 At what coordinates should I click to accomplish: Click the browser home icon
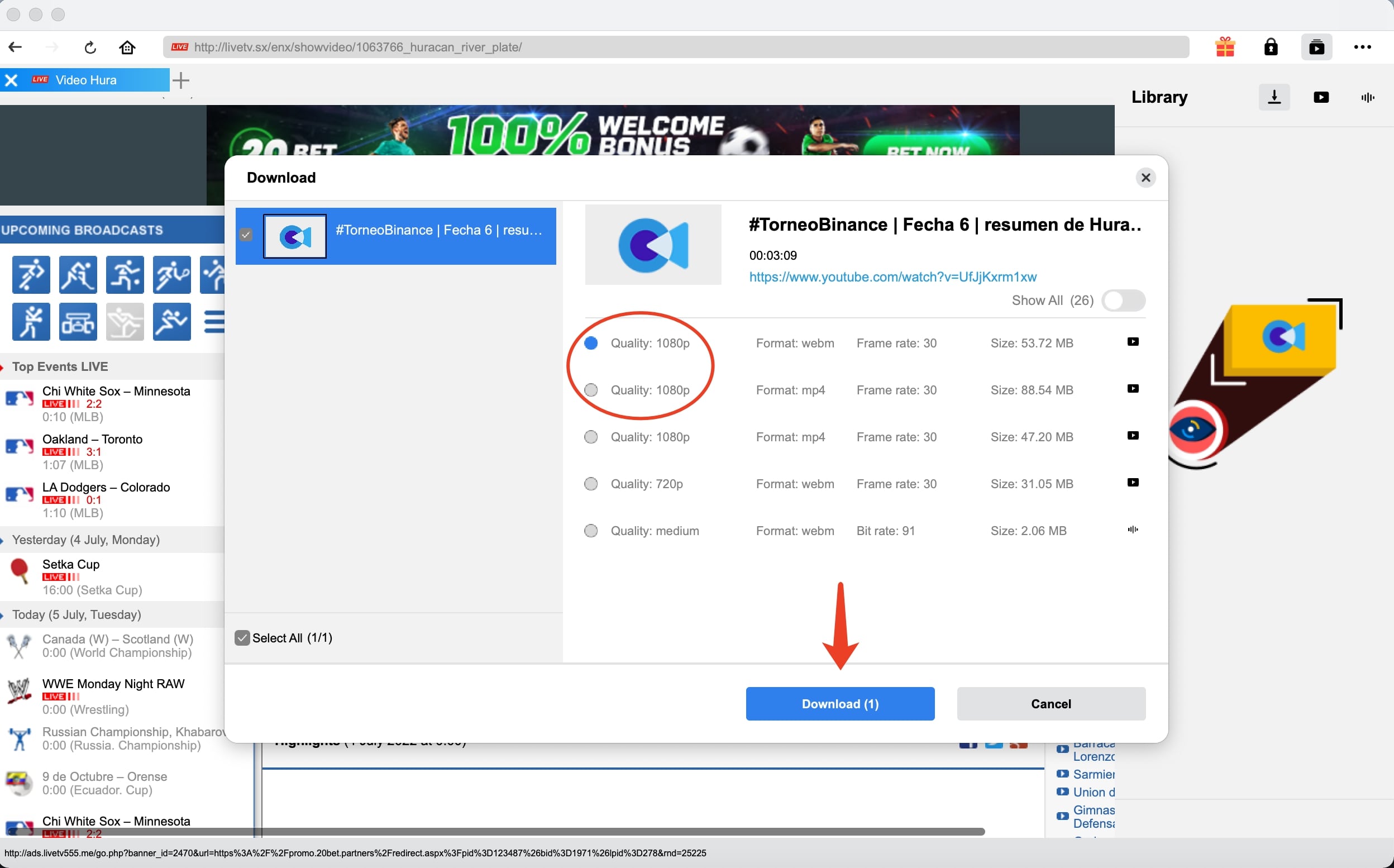(127, 47)
